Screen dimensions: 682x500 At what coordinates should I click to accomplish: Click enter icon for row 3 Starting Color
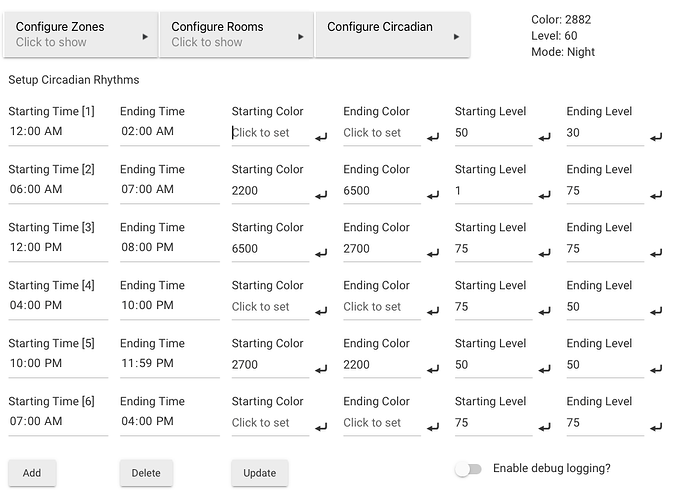coord(321,253)
